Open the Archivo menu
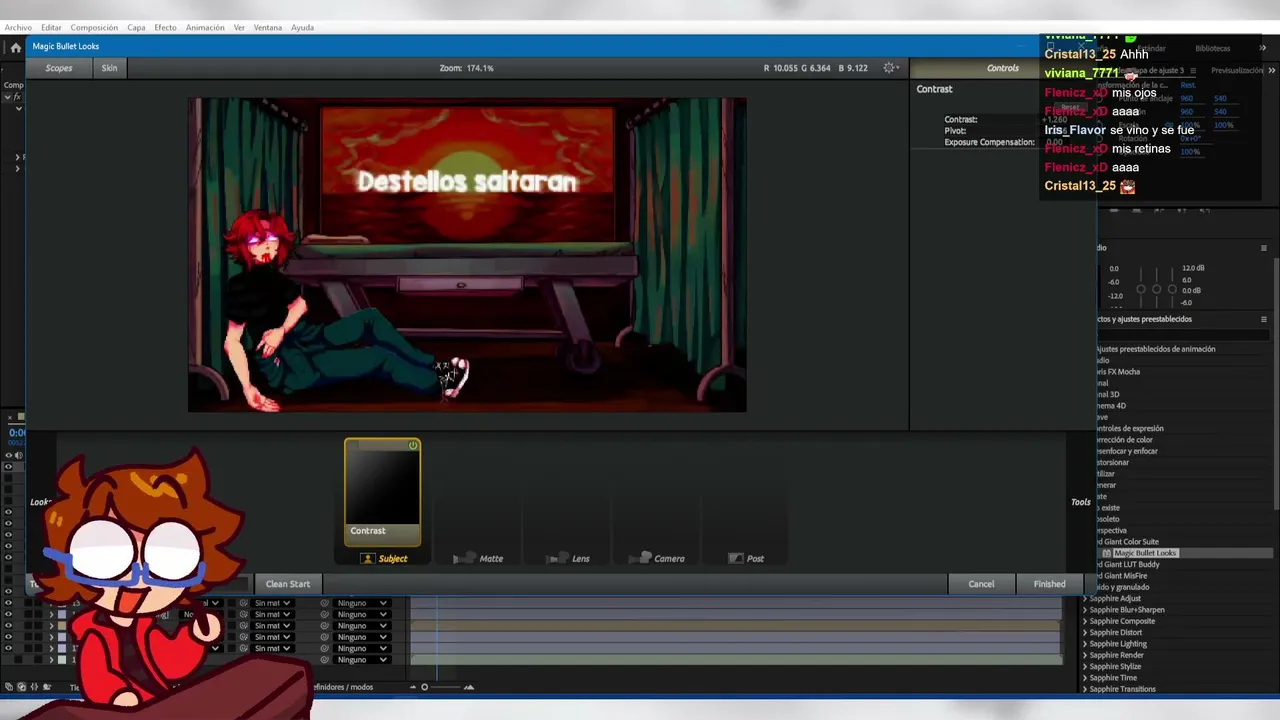1280x720 pixels. (x=18, y=28)
